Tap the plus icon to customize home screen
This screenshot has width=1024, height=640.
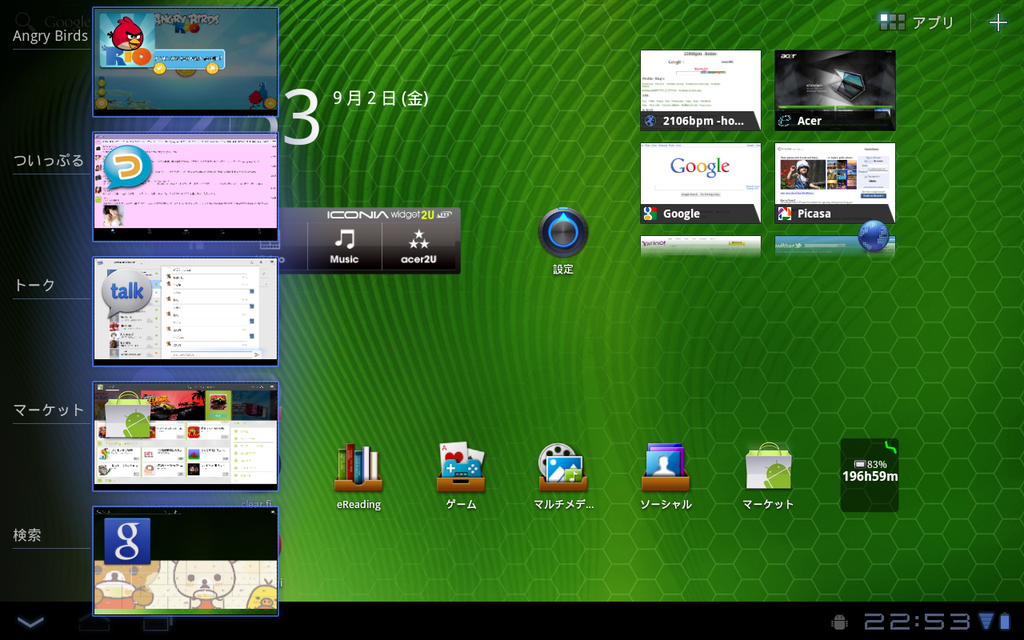(998, 23)
